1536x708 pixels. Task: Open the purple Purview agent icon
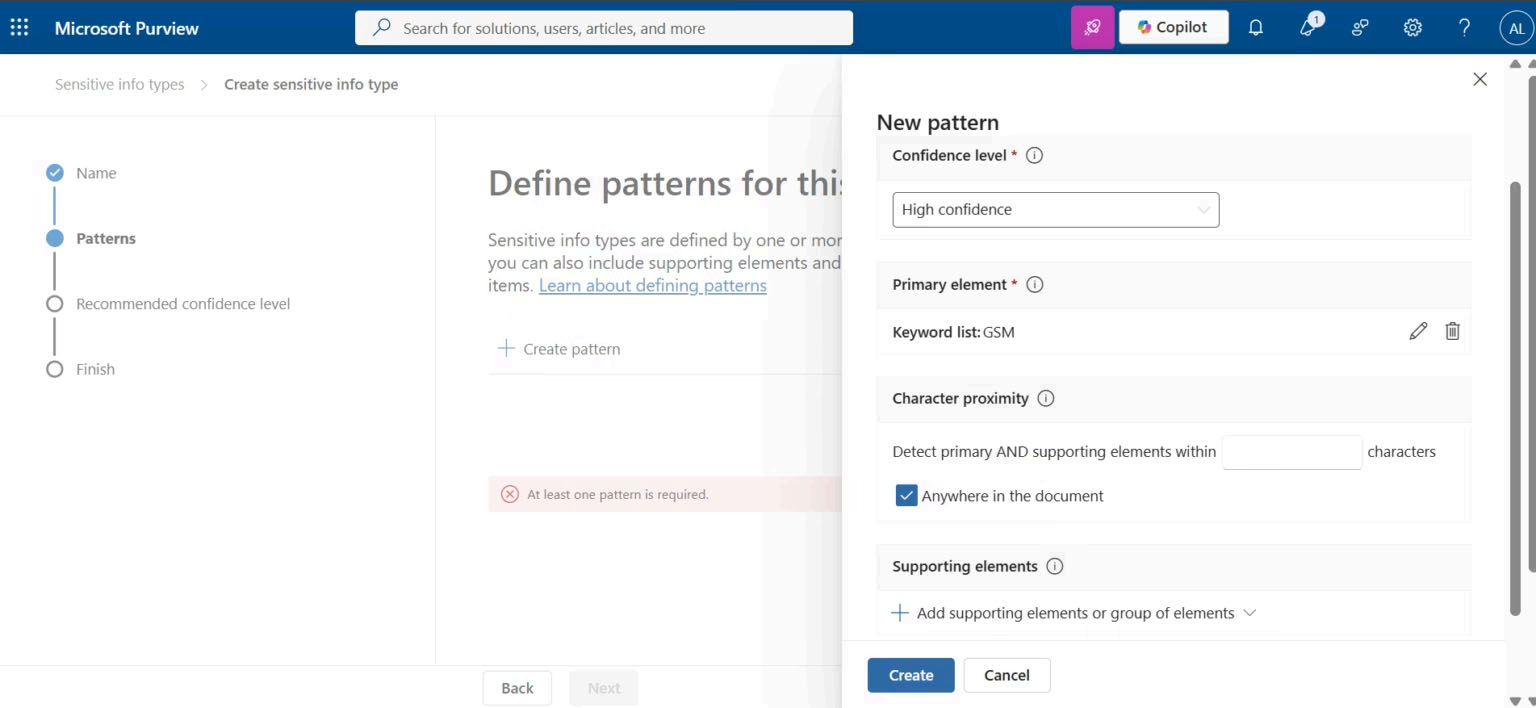1092,28
